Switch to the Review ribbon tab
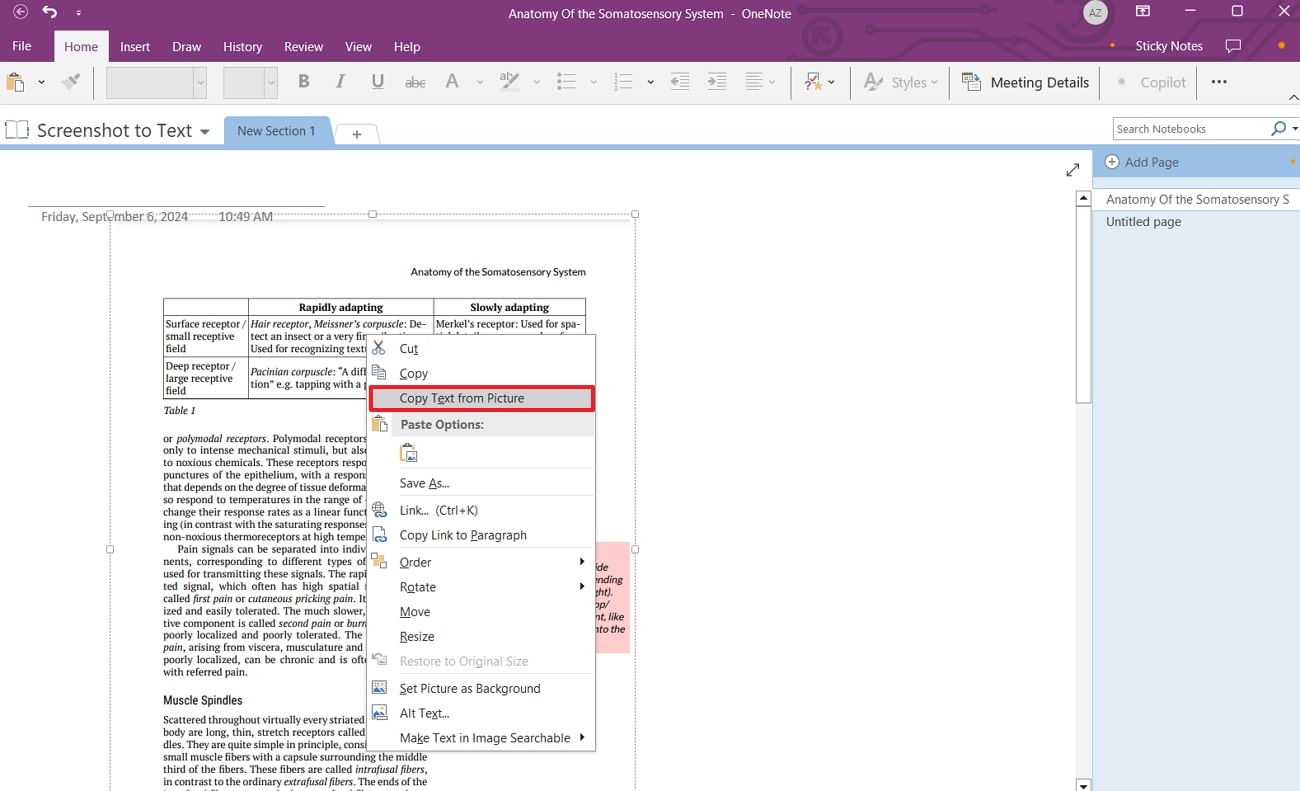The image size is (1300, 791). point(304,46)
